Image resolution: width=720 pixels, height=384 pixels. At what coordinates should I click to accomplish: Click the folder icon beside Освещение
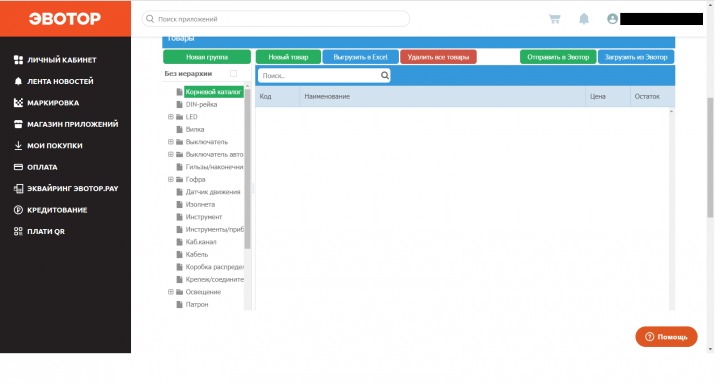[x=180, y=292]
